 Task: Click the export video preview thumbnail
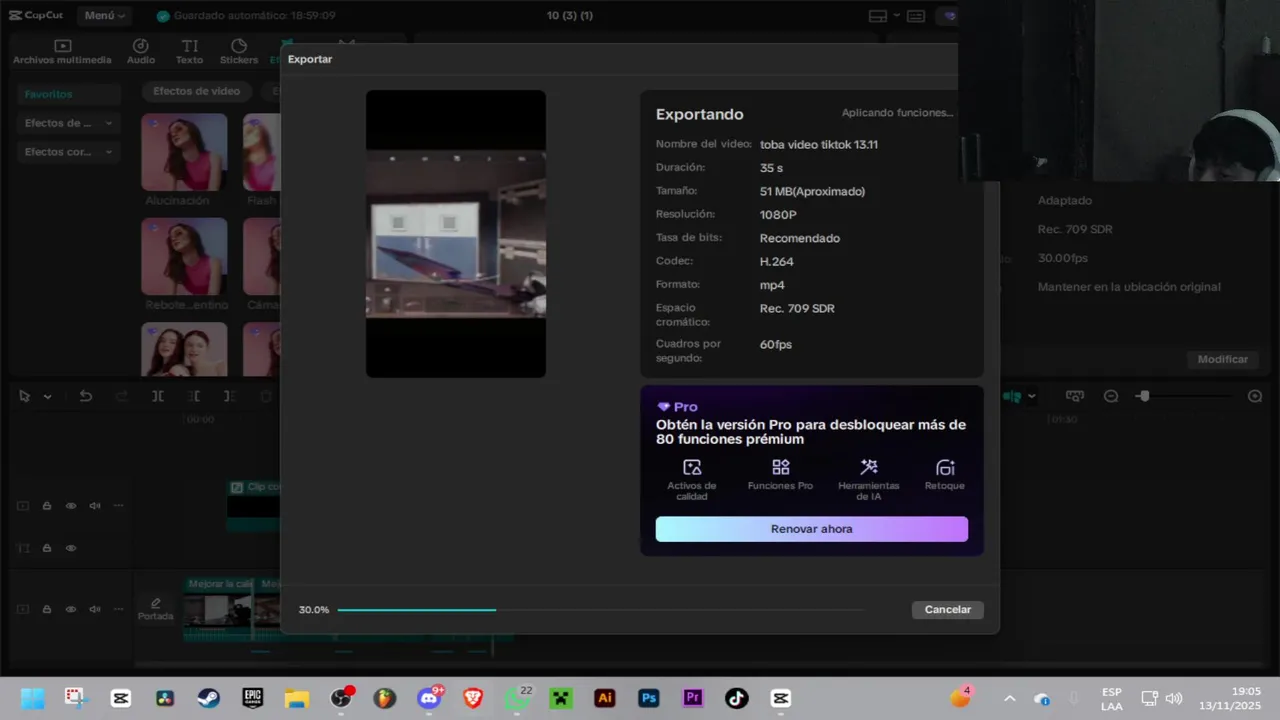coord(456,234)
